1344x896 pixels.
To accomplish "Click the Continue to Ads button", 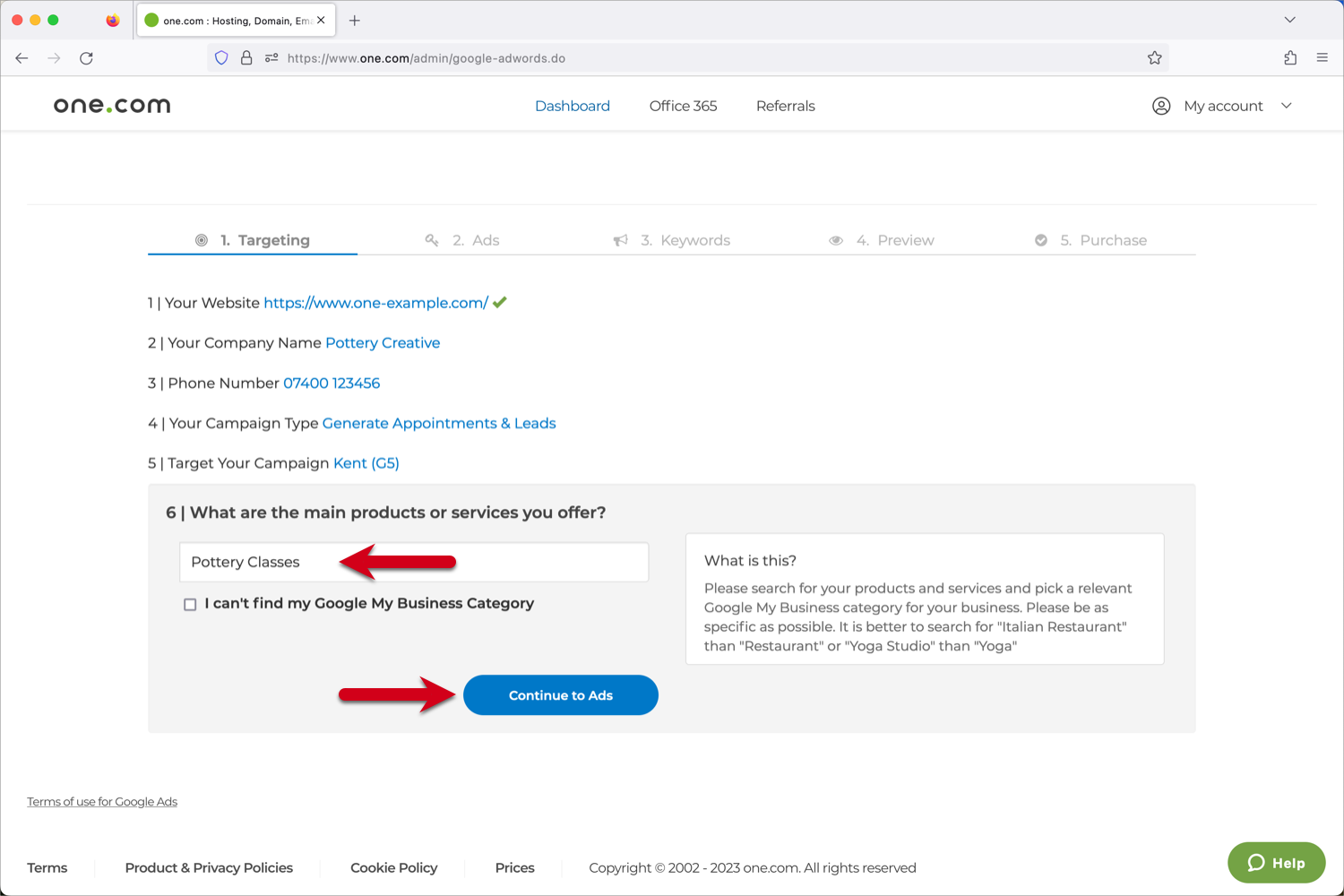I will (x=560, y=694).
